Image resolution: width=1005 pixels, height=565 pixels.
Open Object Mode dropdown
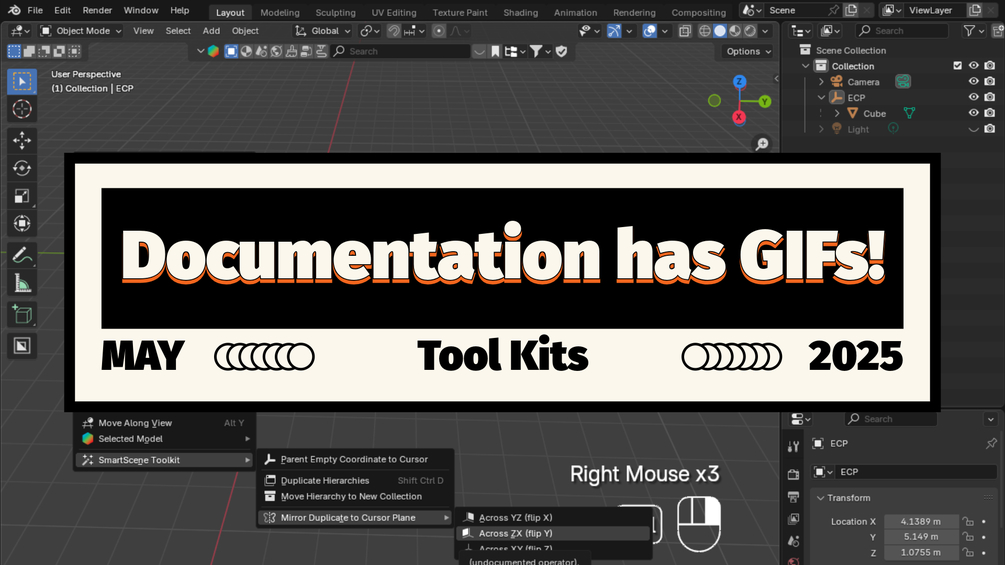point(81,31)
